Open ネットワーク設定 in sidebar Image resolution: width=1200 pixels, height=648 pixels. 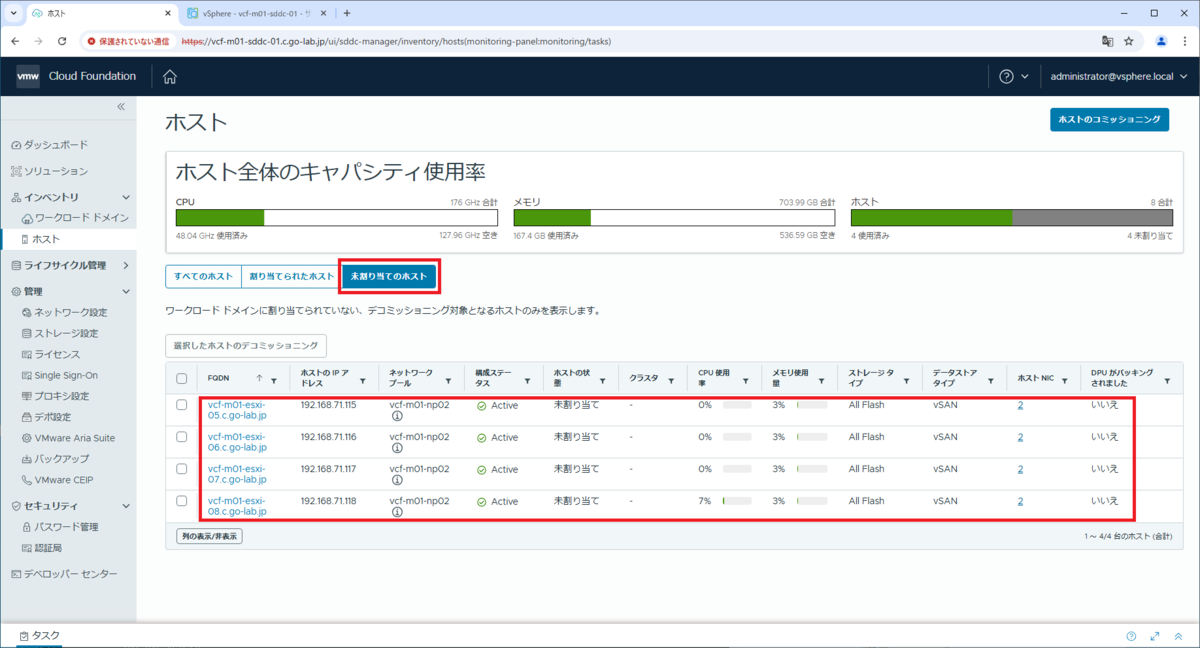coord(70,312)
